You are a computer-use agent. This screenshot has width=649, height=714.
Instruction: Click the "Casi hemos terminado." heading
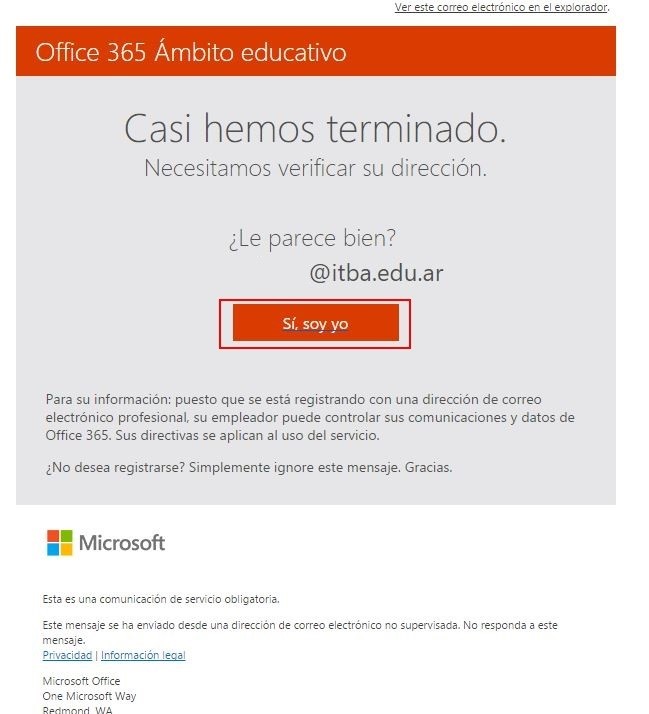315,129
